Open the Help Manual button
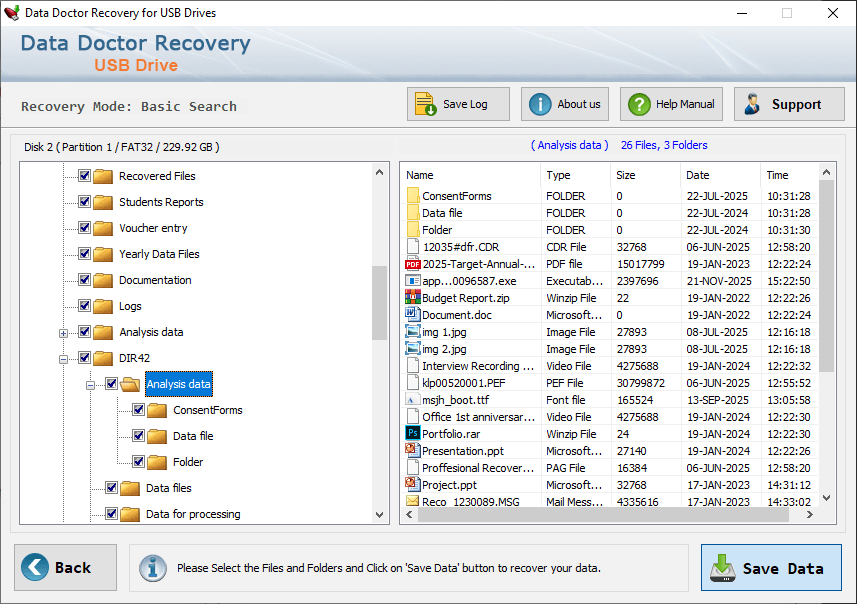 (671, 104)
